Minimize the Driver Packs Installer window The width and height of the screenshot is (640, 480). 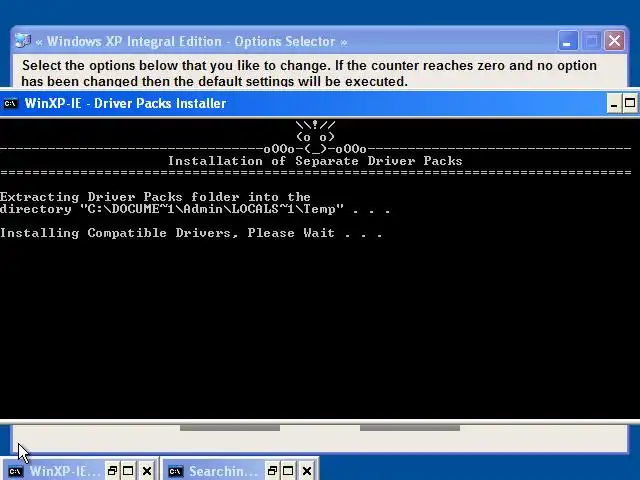coord(614,103)
